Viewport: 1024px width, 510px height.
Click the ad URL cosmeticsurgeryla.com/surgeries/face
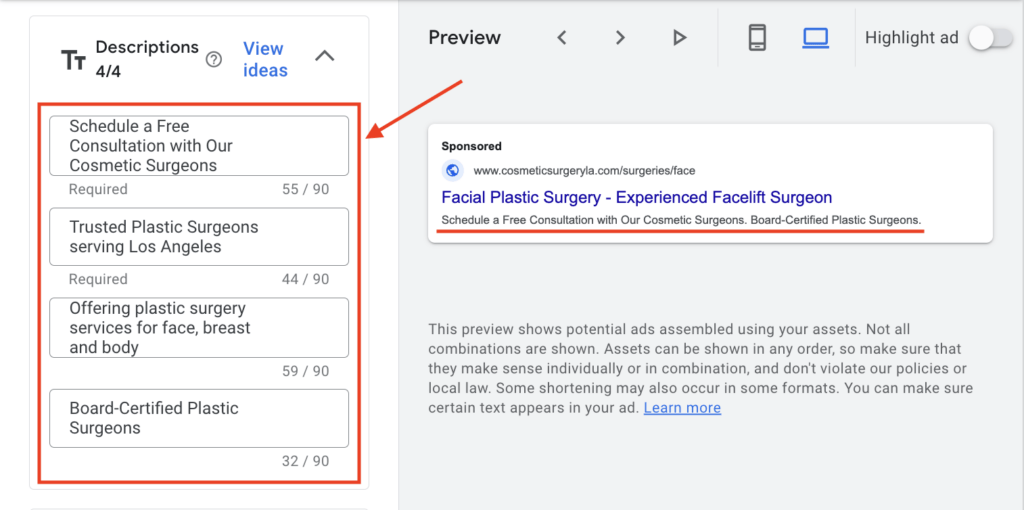[584, 171]
